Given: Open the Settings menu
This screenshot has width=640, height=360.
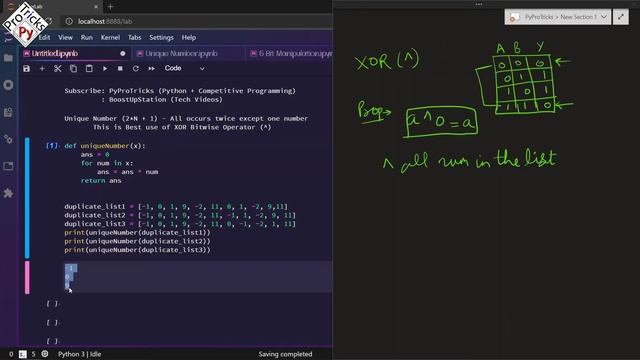Looking at the screenshot, I should tap(161, 38).
